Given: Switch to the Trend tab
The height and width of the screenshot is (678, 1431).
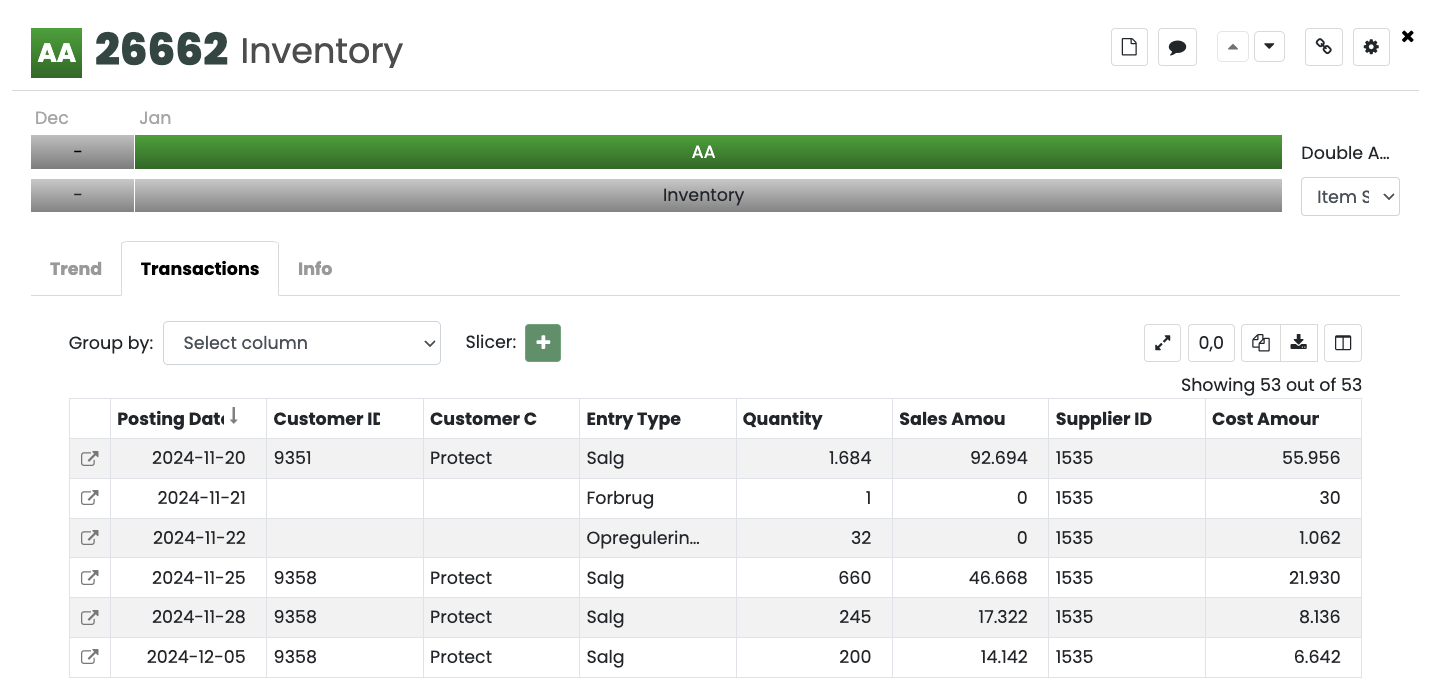Looking at the screenshot, I should pyautogui.click(x=76, y=269).
